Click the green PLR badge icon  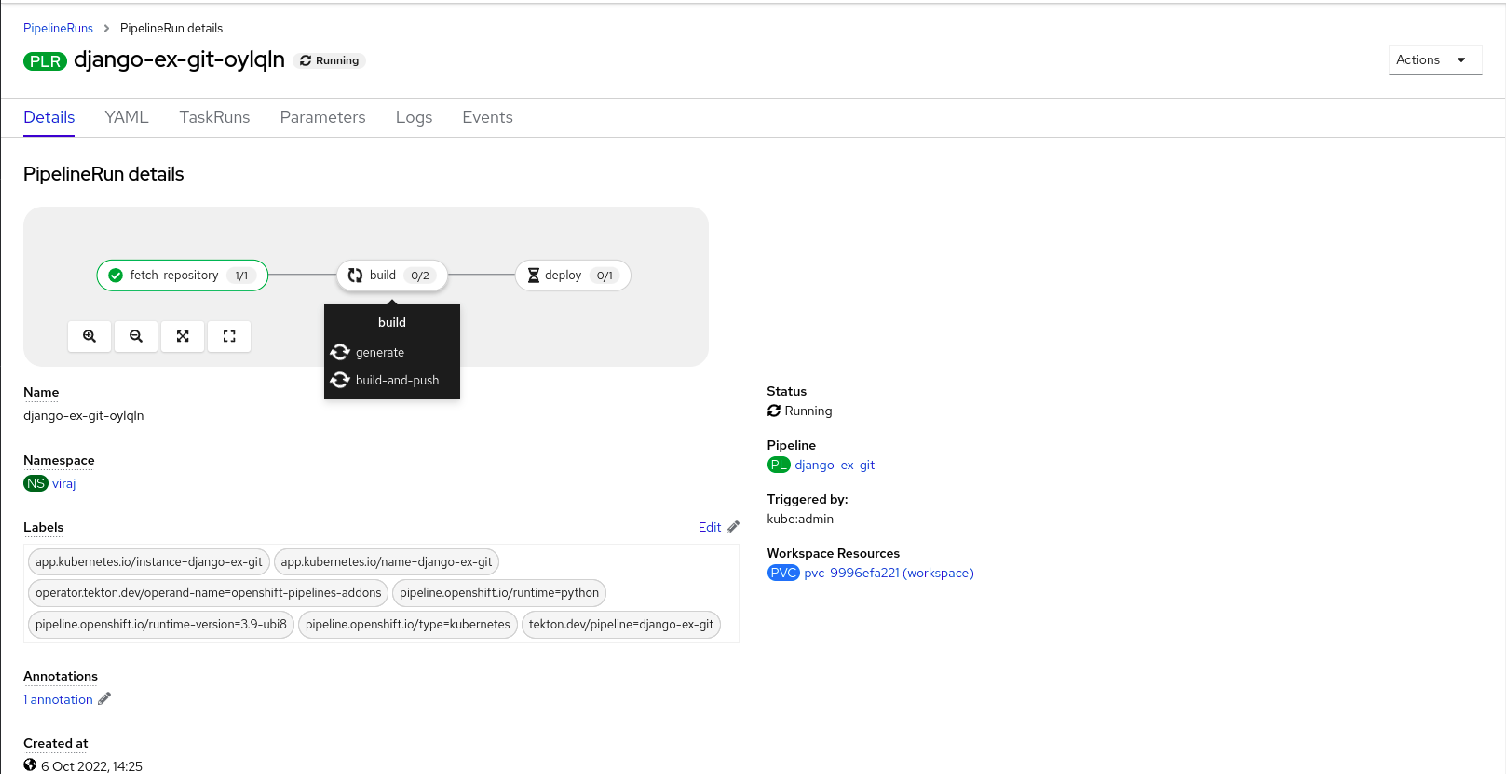pyautogui.click(x=46, y=61)
